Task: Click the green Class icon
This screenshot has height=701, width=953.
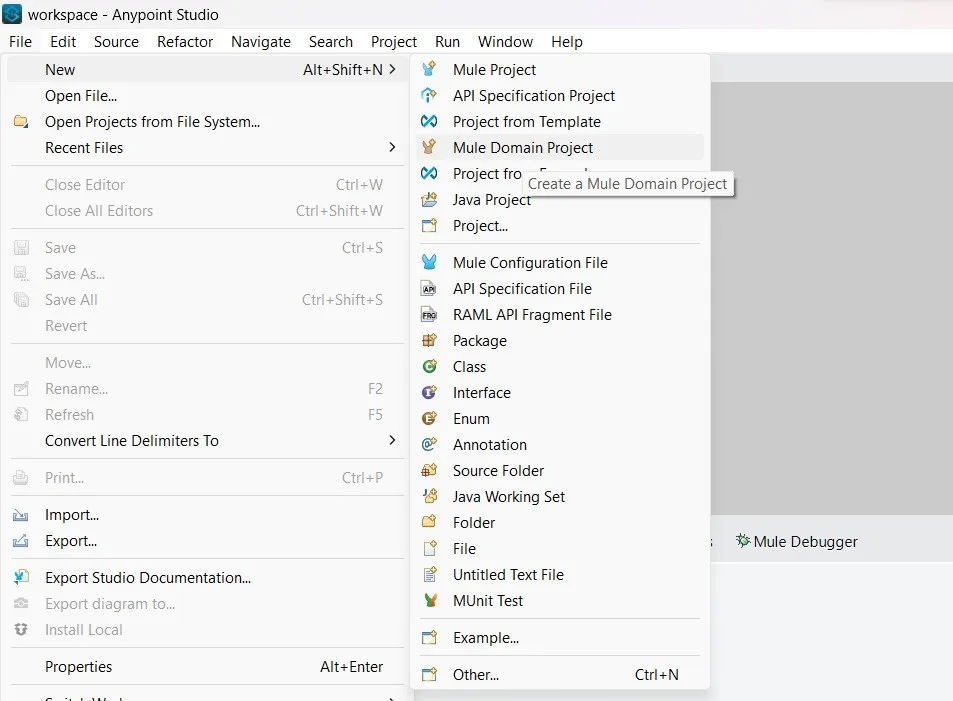Action: 429,367
